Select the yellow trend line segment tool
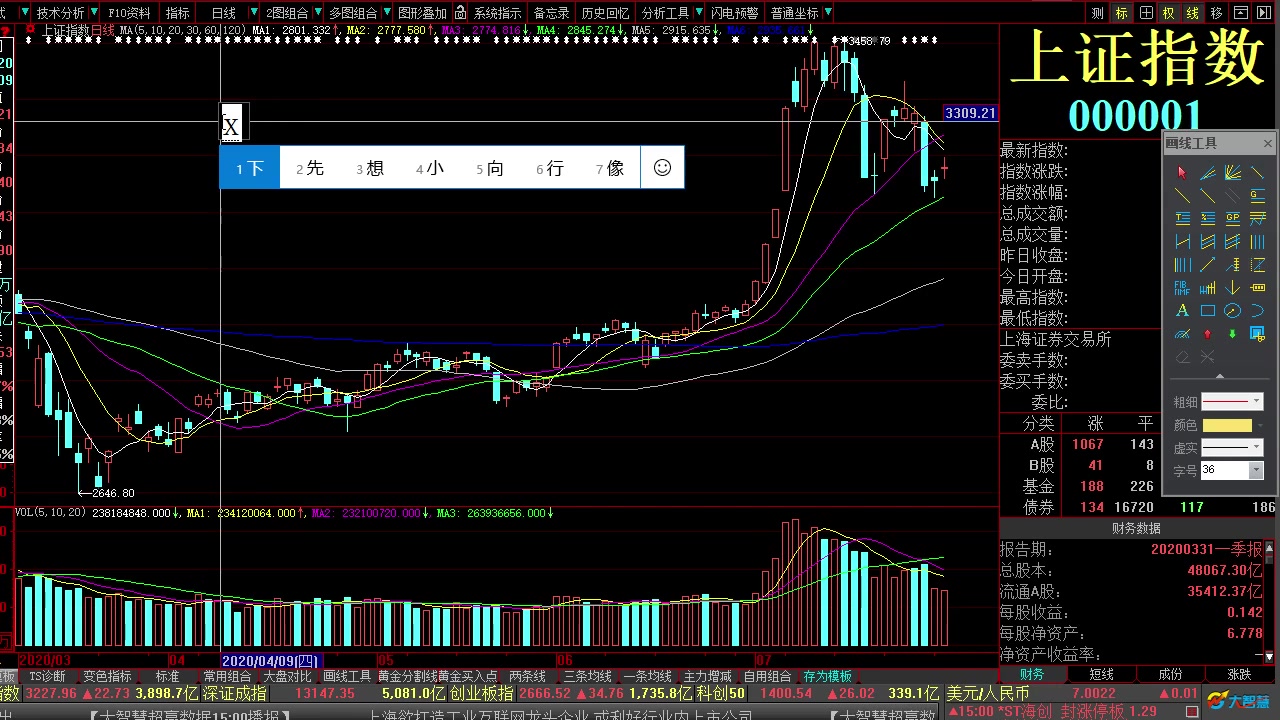This screenshot has height=720, width=1280. 1257,173
